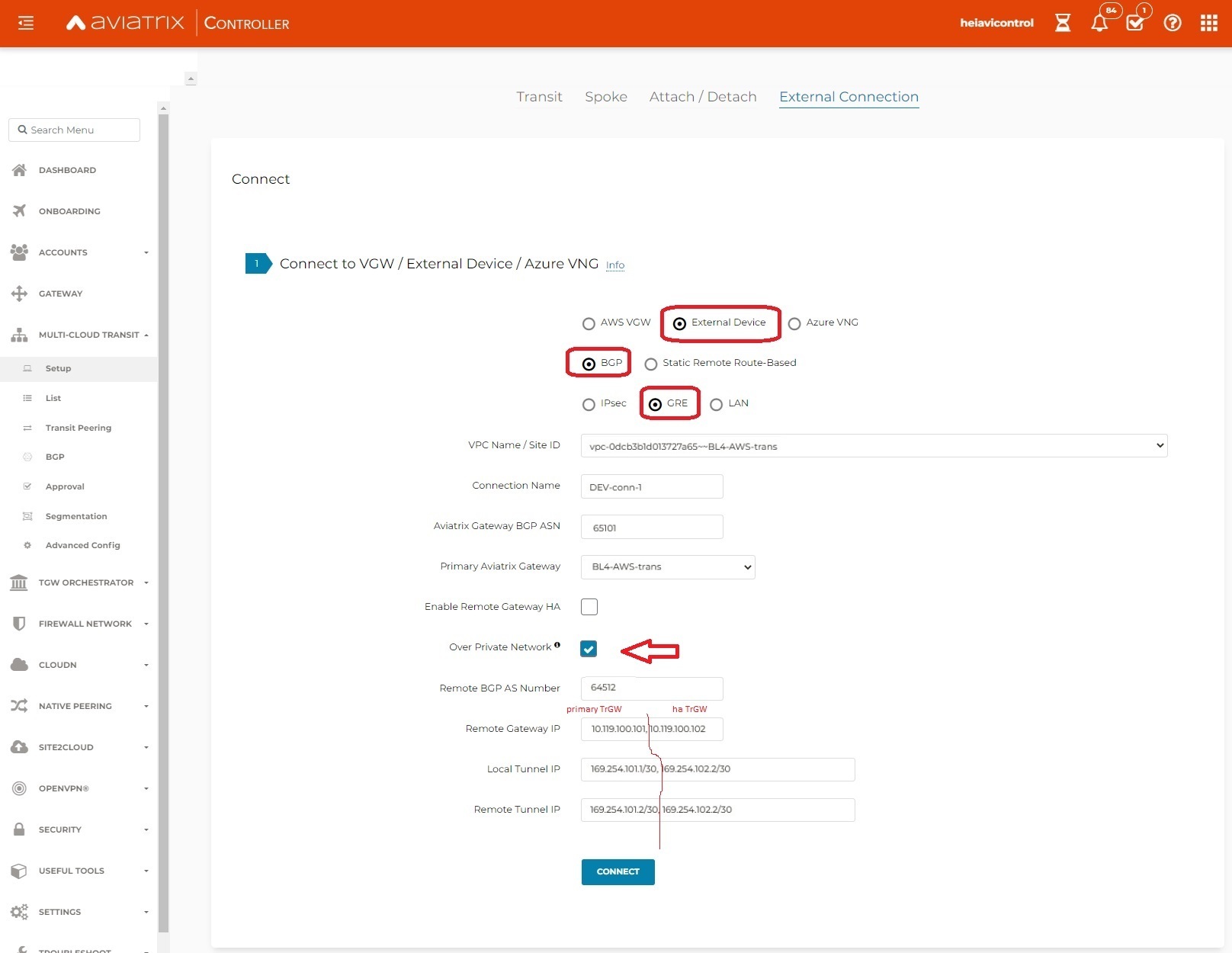Toggle the hamburger menu icon
Screen dimensions: 1232x953
(x=26, y=23)
